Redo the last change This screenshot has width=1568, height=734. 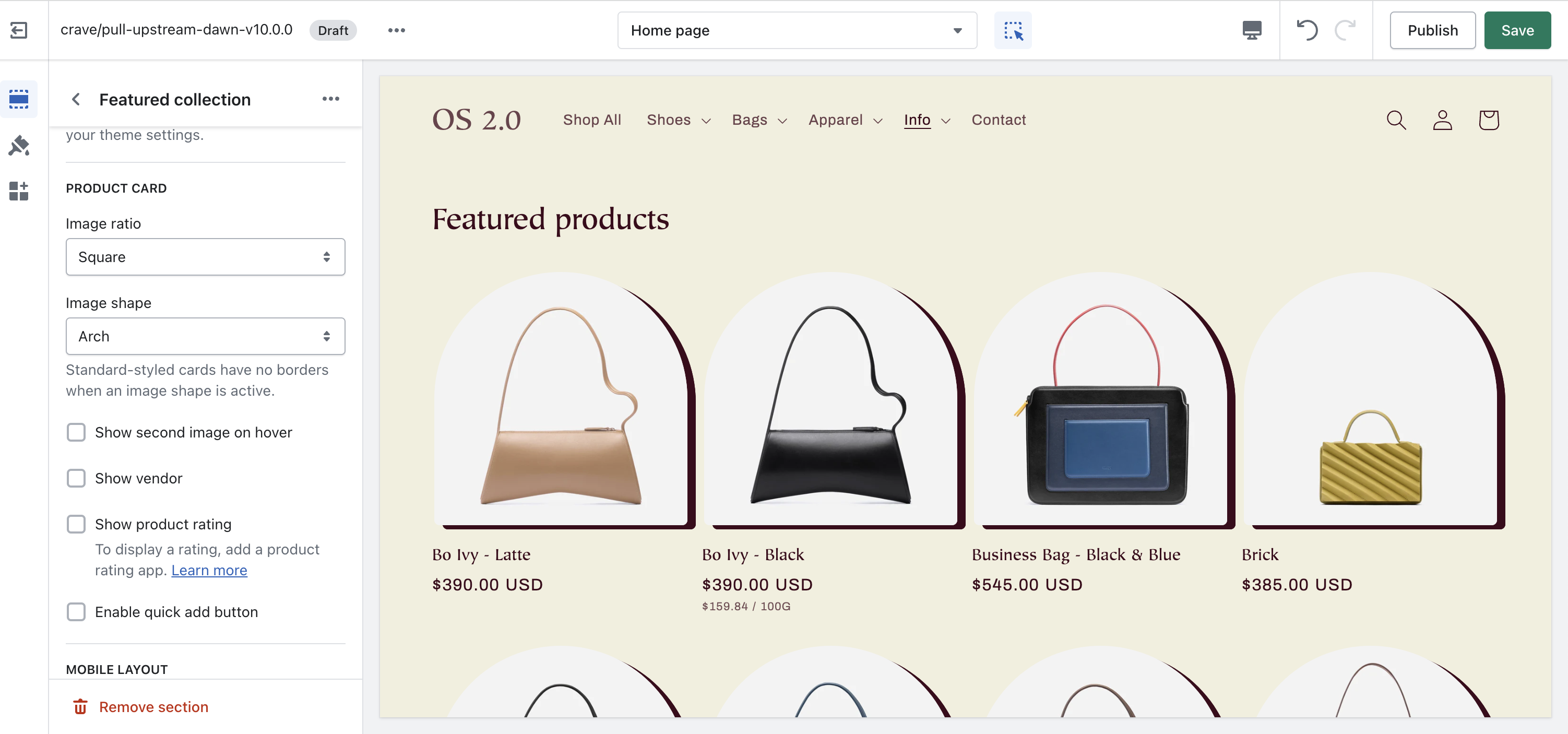(x=1345, y=30)
